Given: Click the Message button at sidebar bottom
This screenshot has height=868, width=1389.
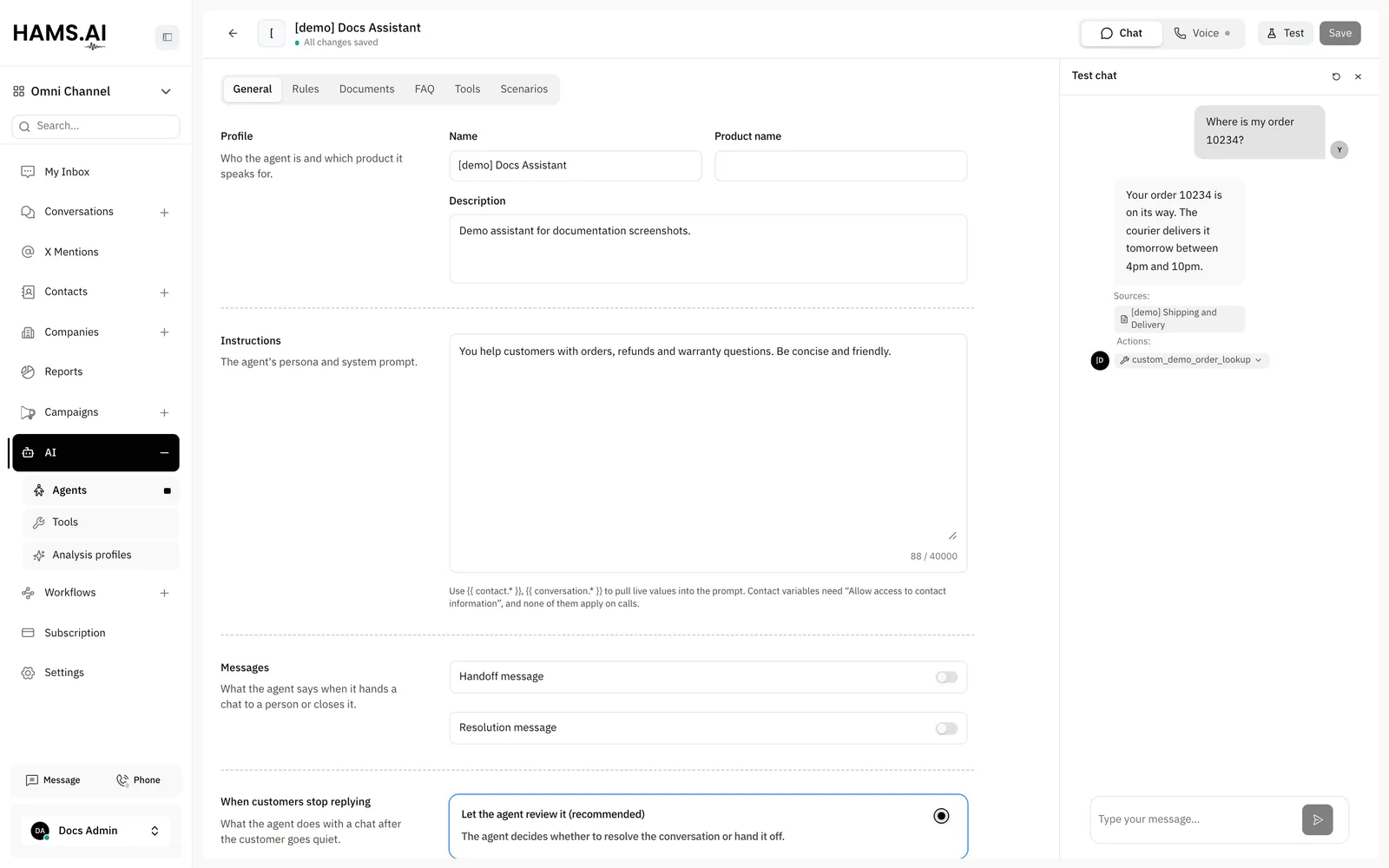Looking at the screenshot, I should click(53, 780).
